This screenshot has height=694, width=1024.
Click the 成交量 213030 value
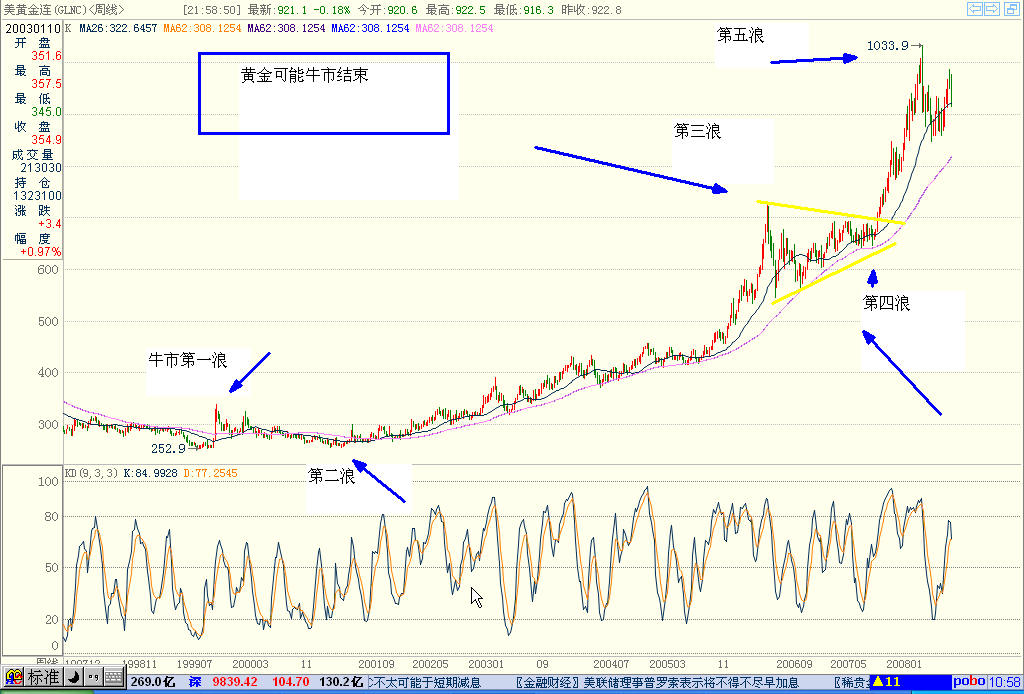coord(40,168)
